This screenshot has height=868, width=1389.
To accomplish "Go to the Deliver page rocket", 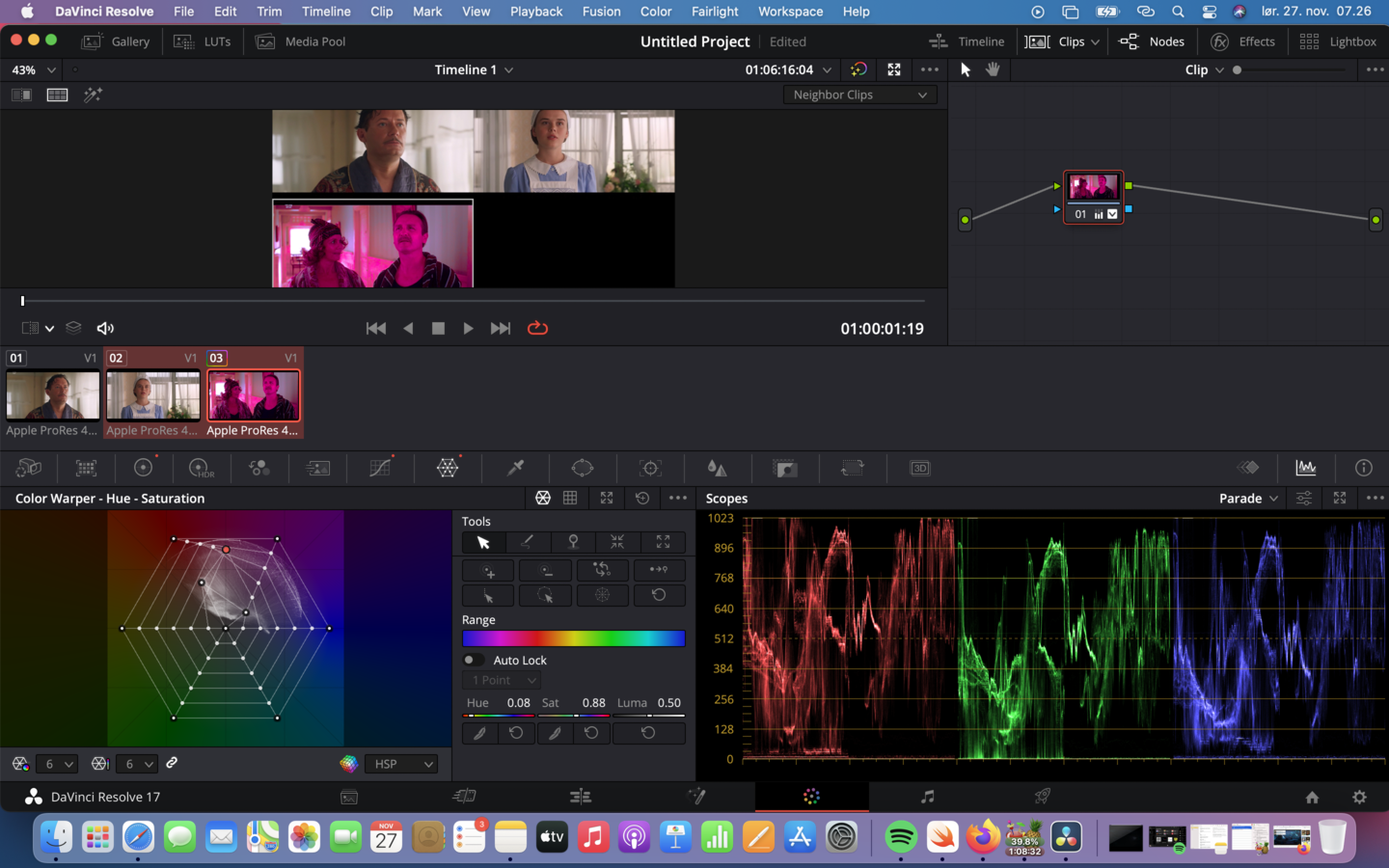I will pyautogui.click(x=1043, y=797).
